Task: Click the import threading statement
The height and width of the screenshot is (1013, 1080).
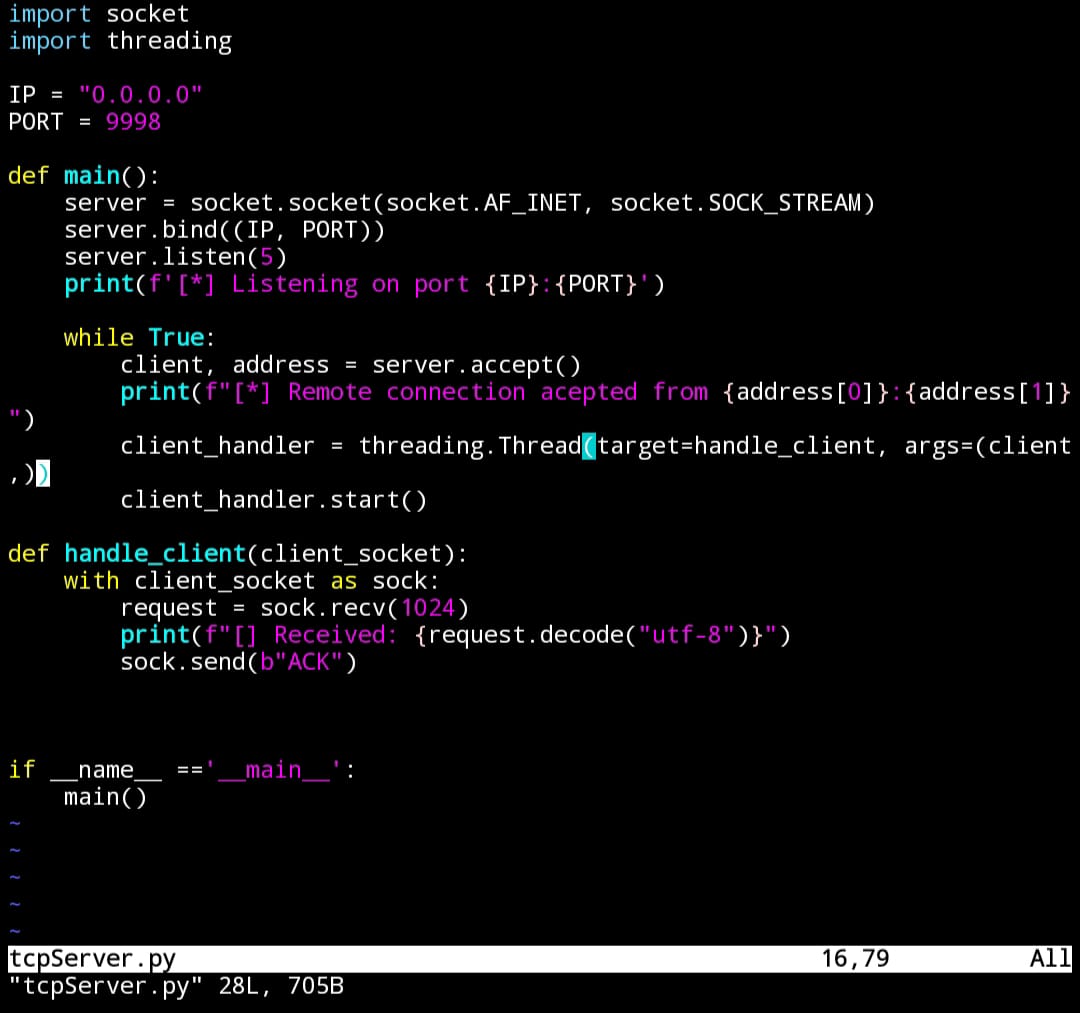Action: (120, 40)
